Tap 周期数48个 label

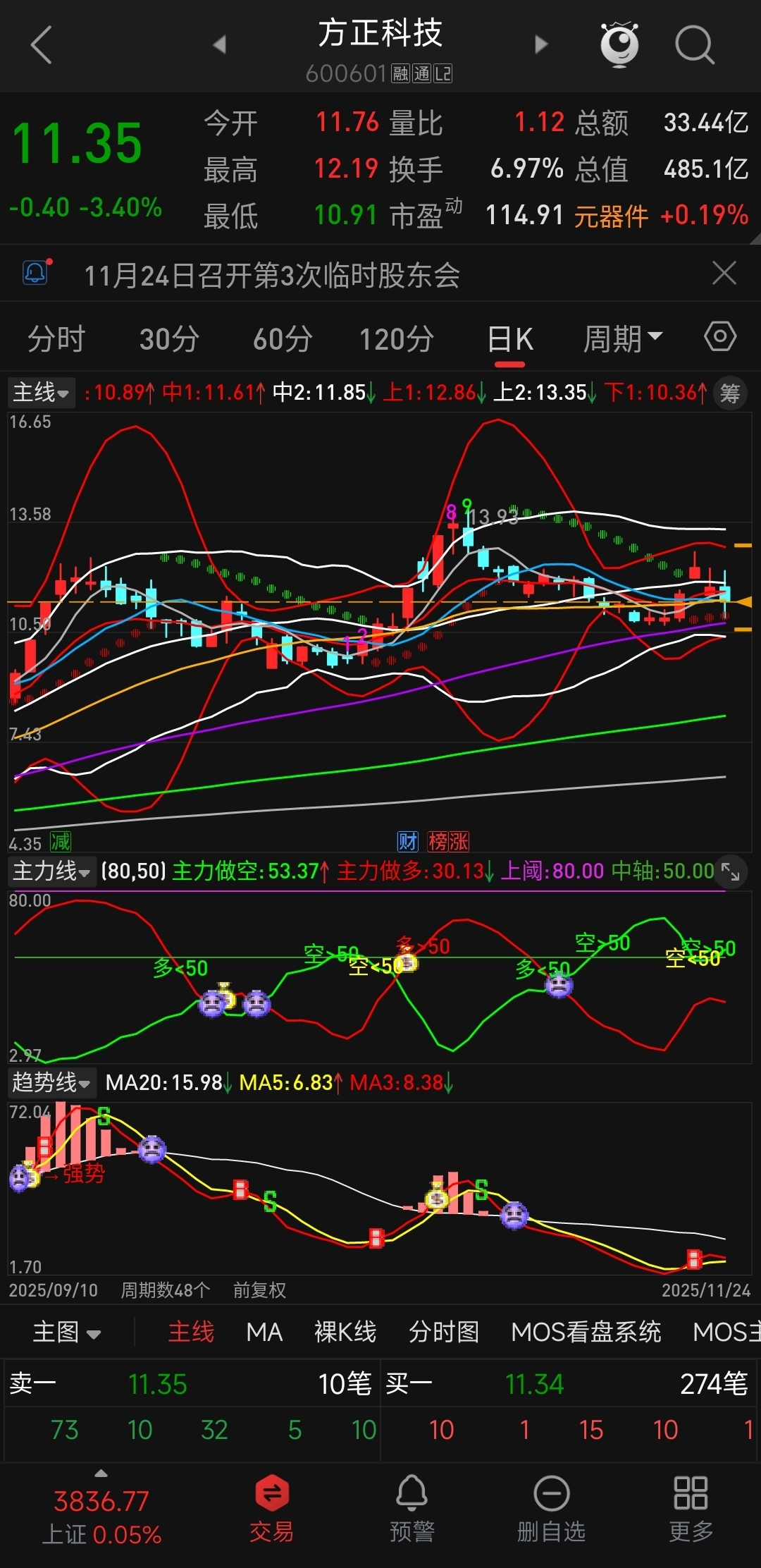tap(166, 1290)
